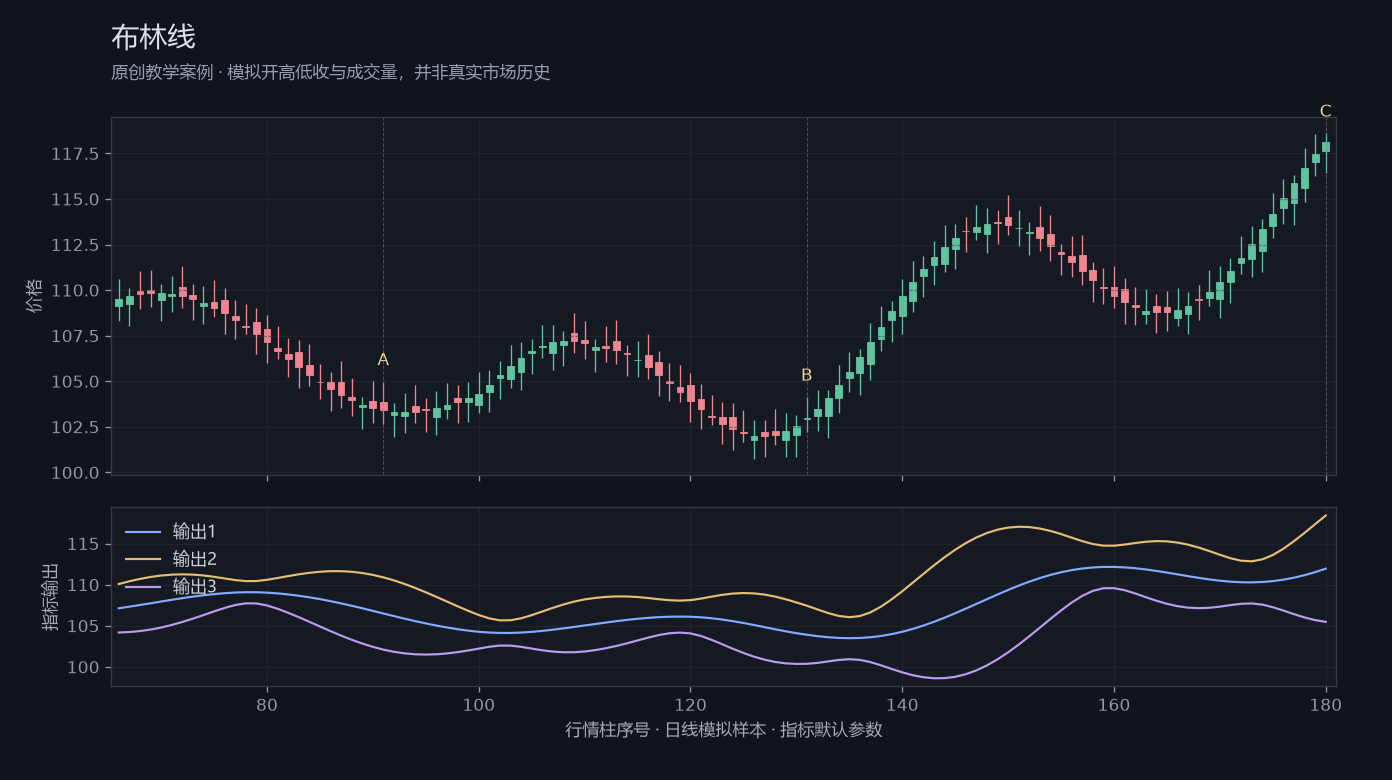Click price axis tick 102.5
Viewport: 1392px width, 780px height.
coord(76,427)
